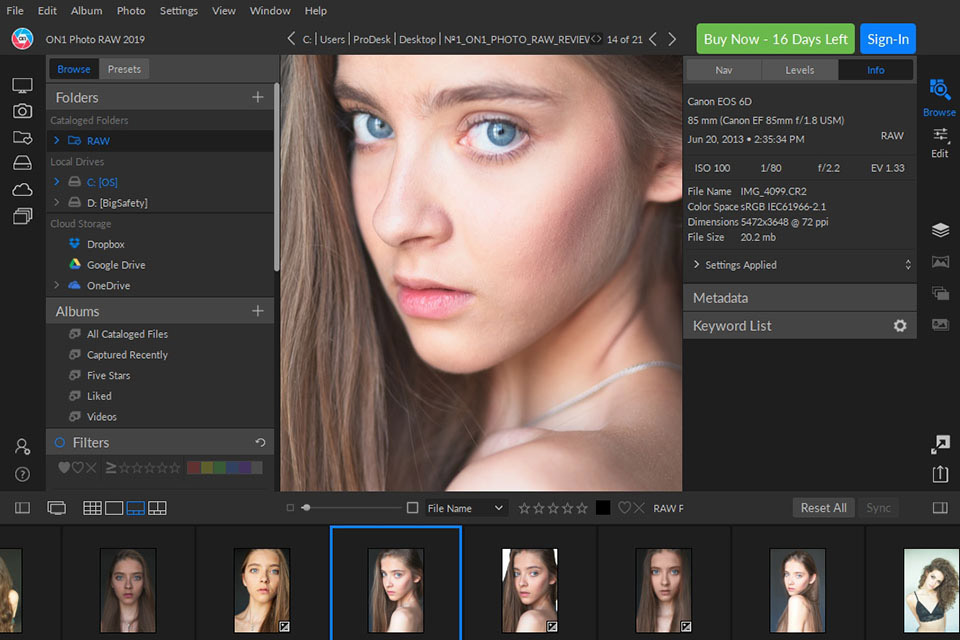Click Settings Applied up-down stepper arrows

[908, 265]
